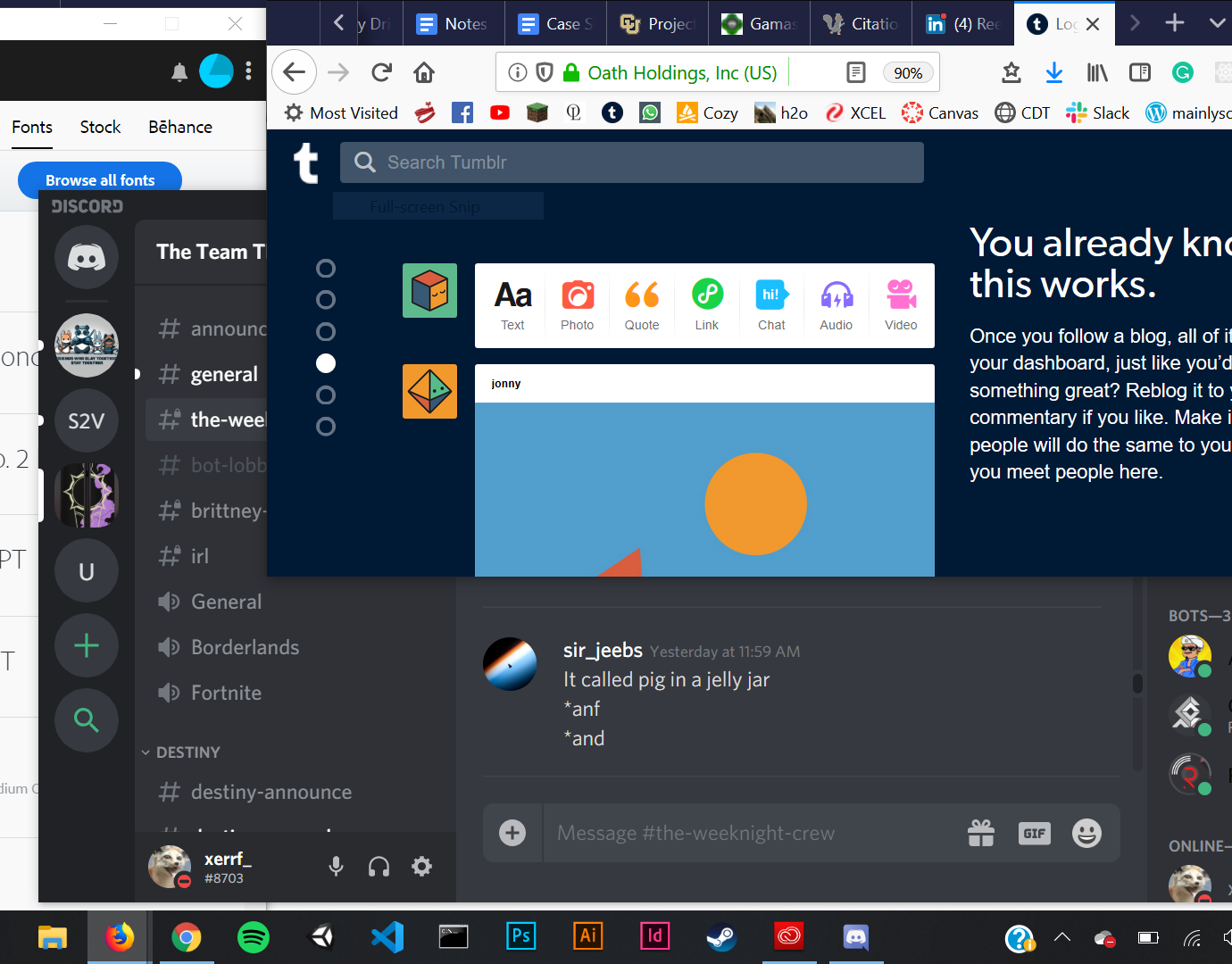1232x964 pixels.
Task: Open the Stock tab in Adobe window
Action: click(x=100, y=127)
